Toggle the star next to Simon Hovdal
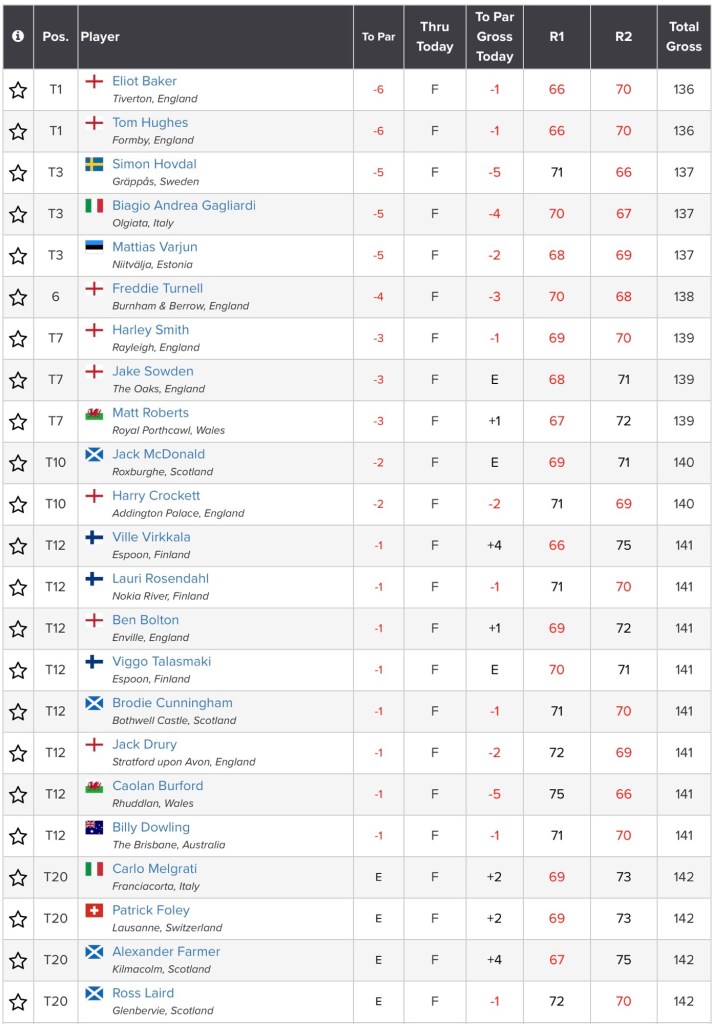Image resolution: width=714 pixels, height=1024 pixels. [x=18, y=173]
